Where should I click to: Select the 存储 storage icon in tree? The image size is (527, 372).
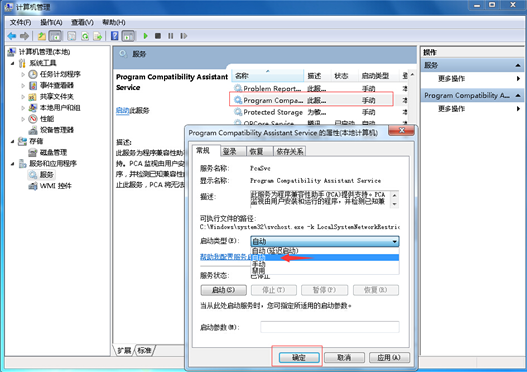pyautogui.click(x=22, y=141)
